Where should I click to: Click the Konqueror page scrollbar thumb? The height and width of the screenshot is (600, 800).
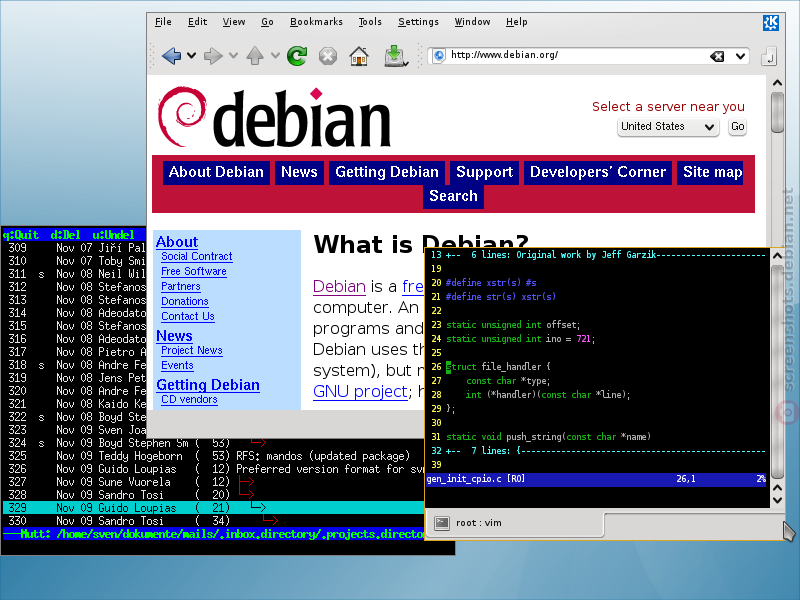click(x=777, y=112)
